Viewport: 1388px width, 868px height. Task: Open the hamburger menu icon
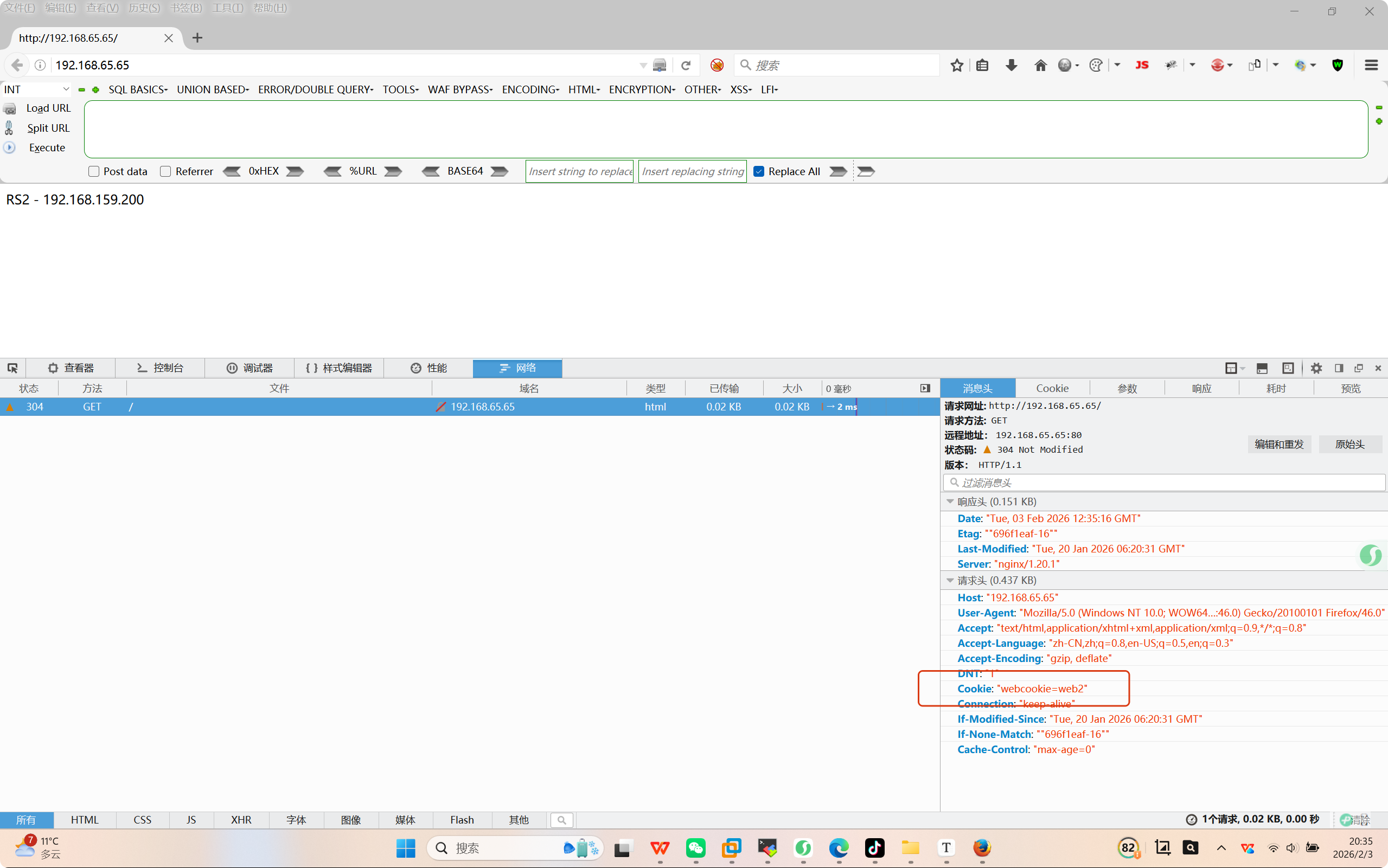(1371, 66)
